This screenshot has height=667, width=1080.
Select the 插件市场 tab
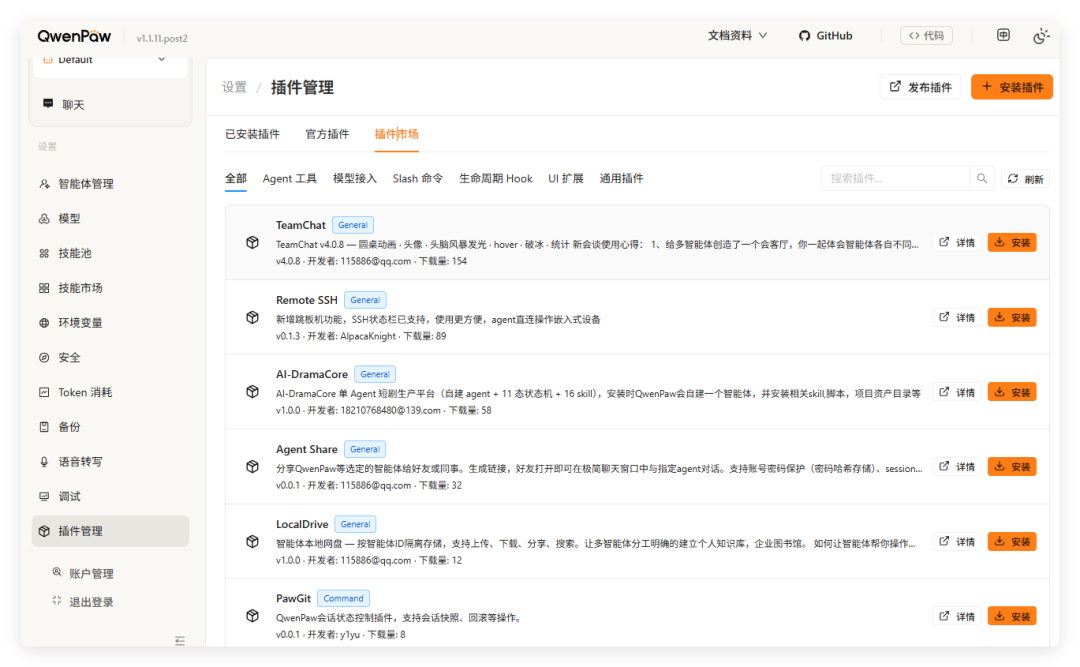[x=396, y=134]
